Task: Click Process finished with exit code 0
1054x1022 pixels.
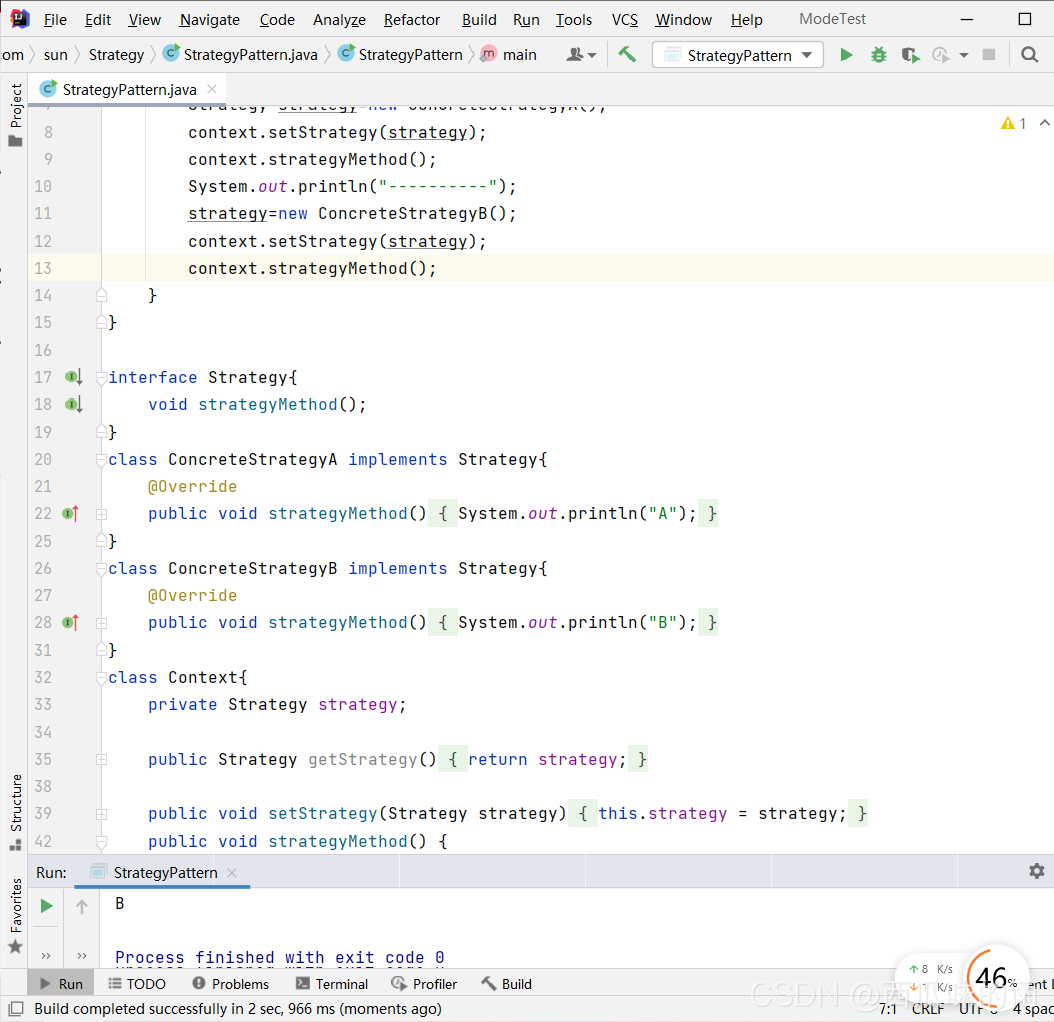Action: (280, 957)
